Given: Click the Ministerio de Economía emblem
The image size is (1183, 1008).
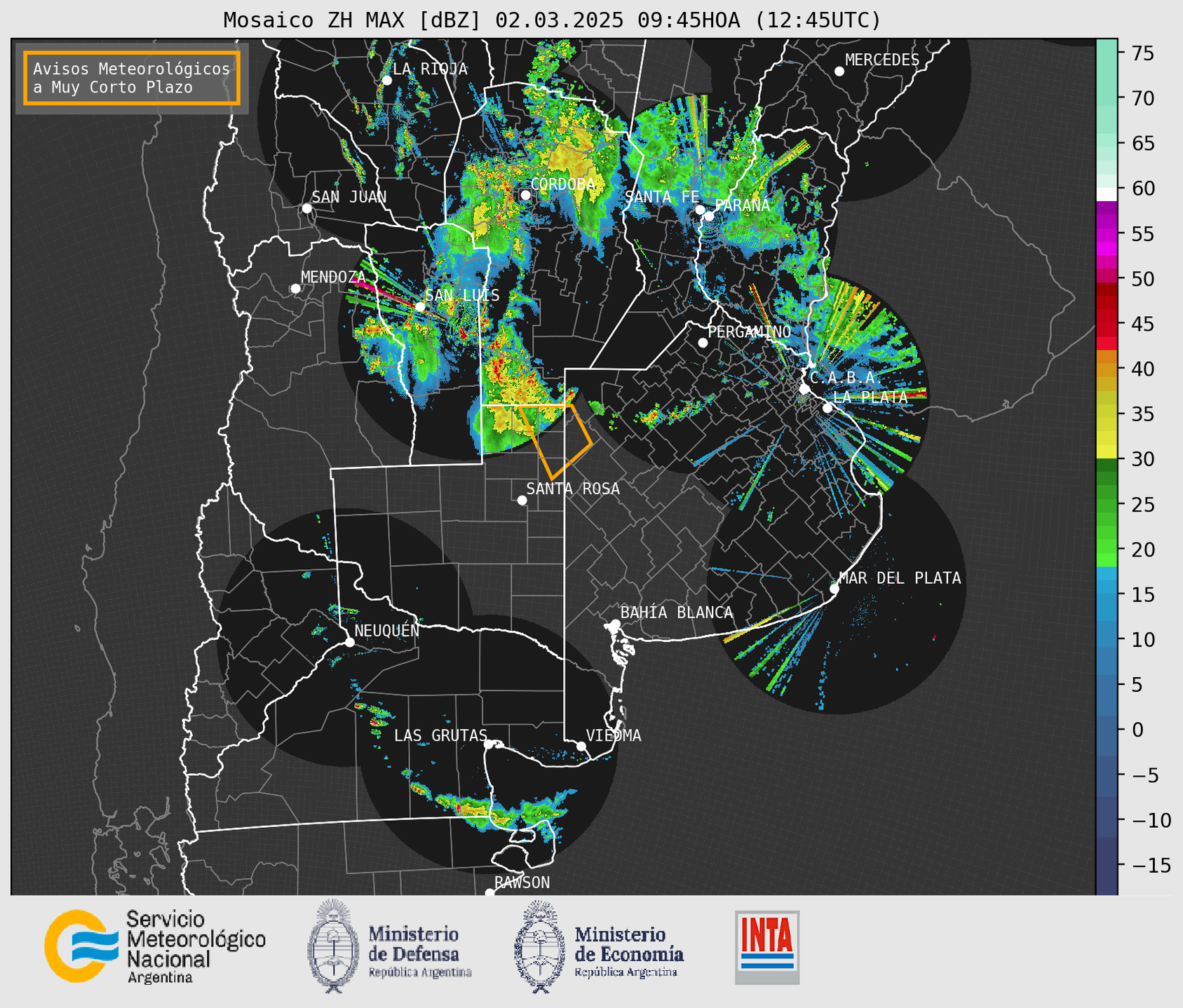Looking at the screenshot, I should (x=539, y=946).
